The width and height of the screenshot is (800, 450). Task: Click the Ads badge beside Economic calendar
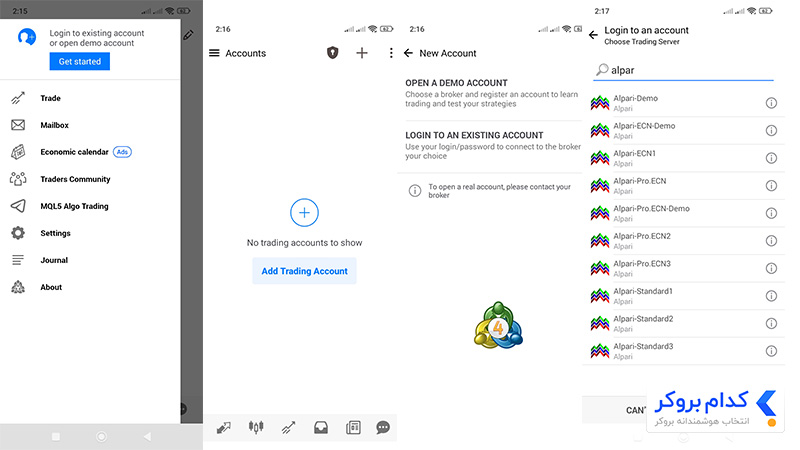point(122,152)
